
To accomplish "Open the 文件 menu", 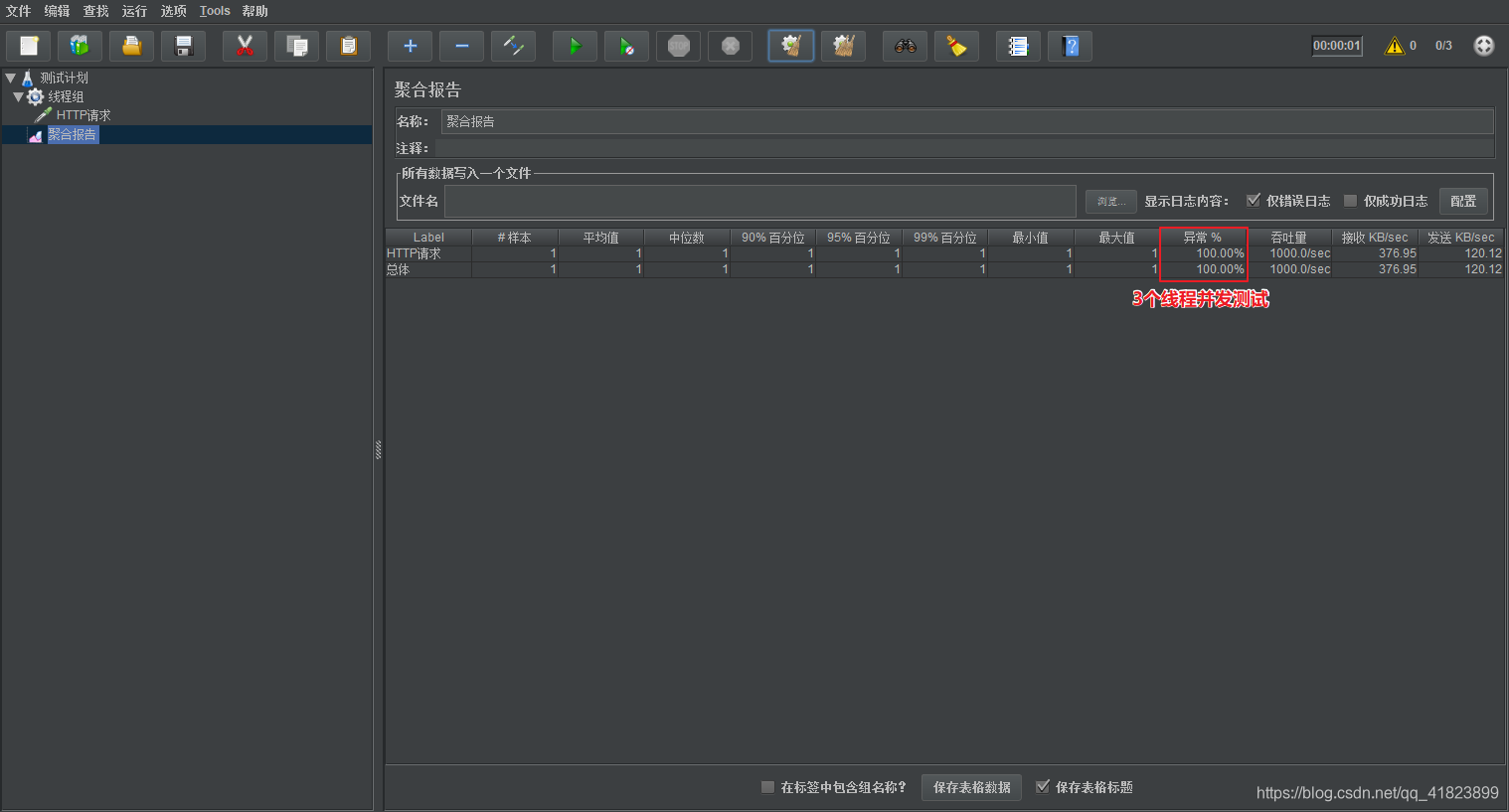I will [x=18, y=11].
